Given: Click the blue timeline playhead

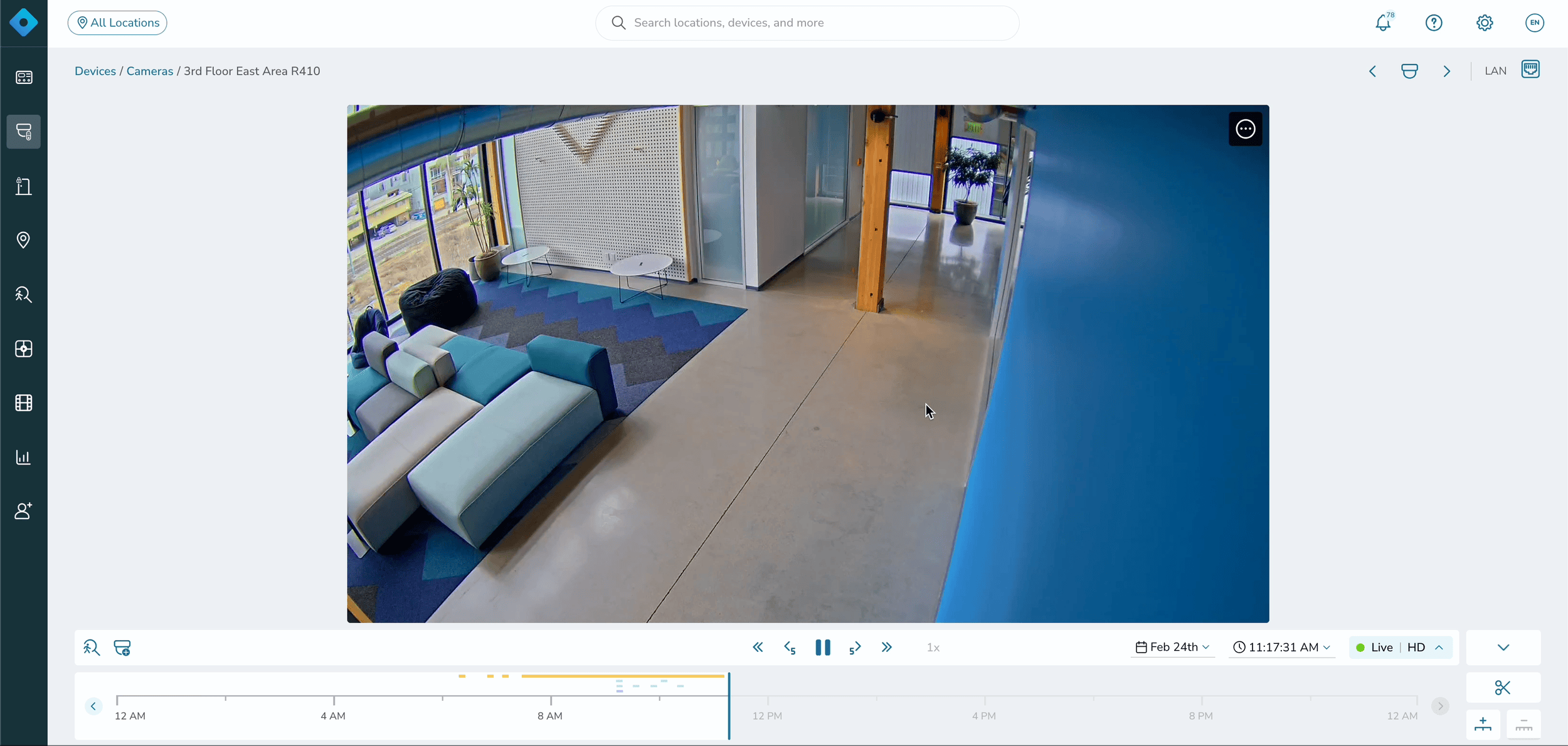Looking at the screenshot, I should point(729,706).
